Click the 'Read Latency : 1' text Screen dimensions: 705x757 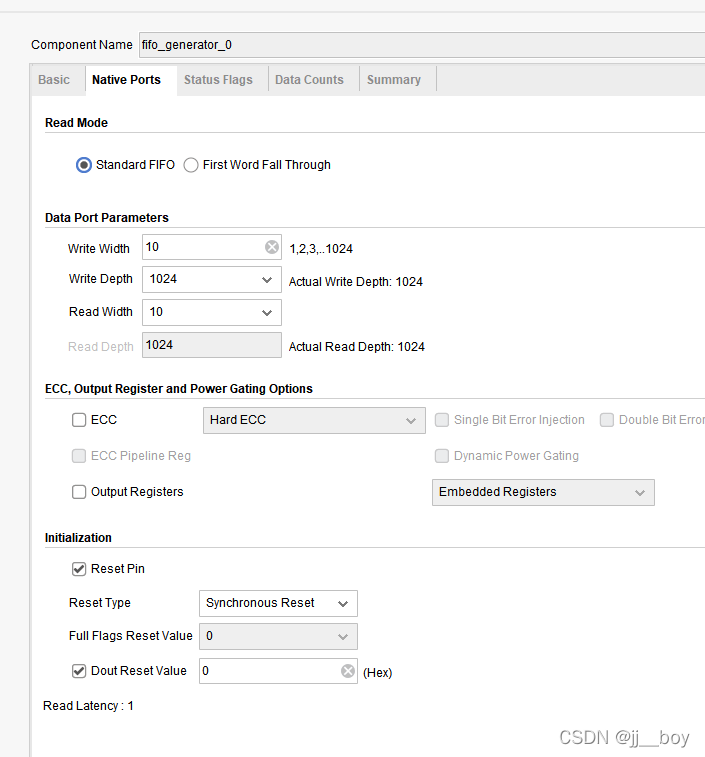coord(88,706)
